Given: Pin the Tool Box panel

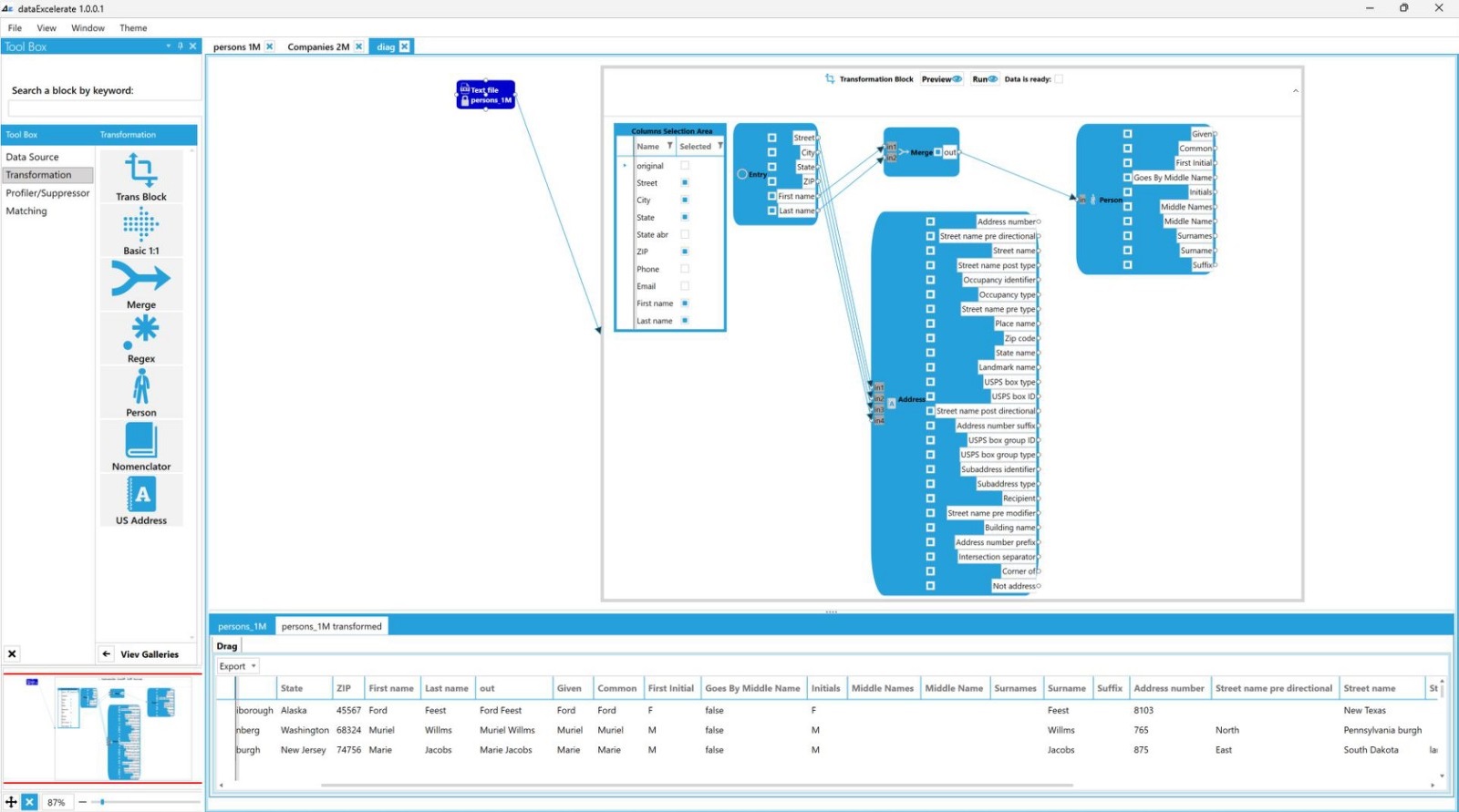Looking at the screenshot, I should coord(181,46).
